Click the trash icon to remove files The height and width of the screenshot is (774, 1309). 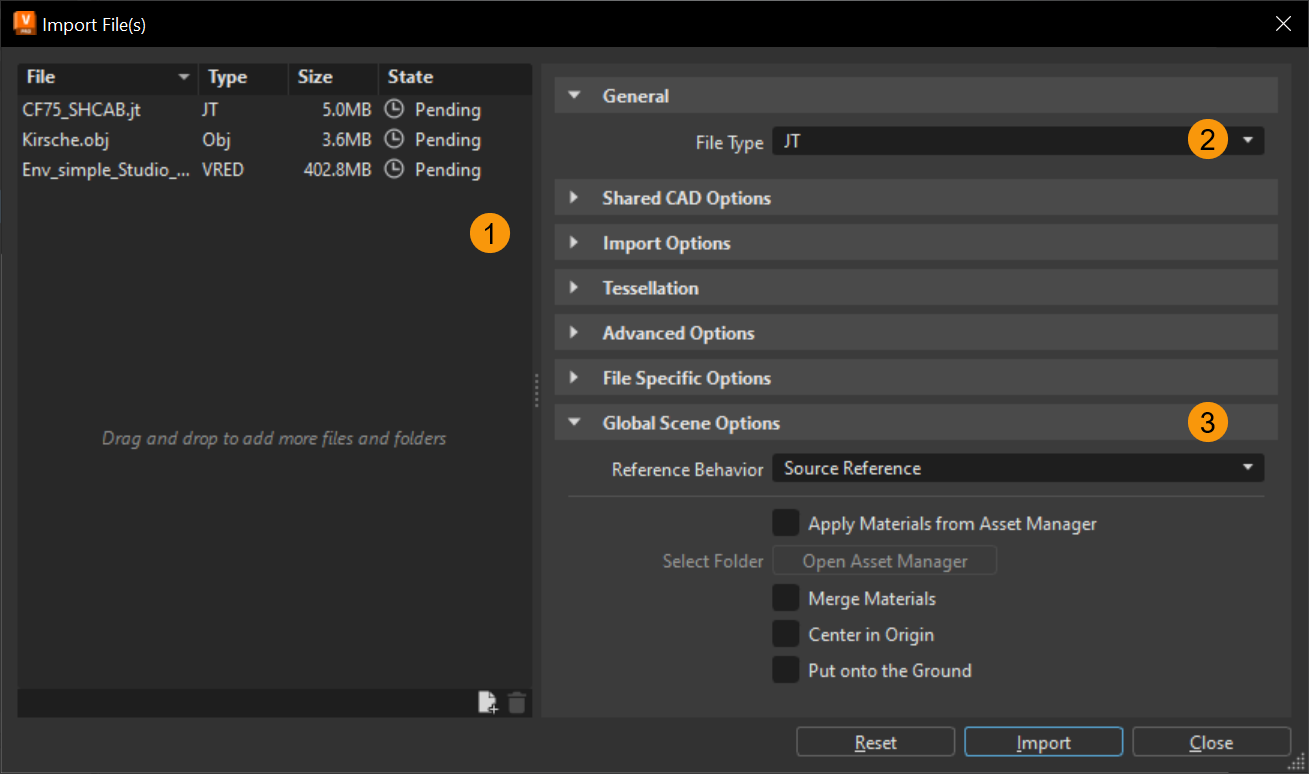tap(517, 702)
